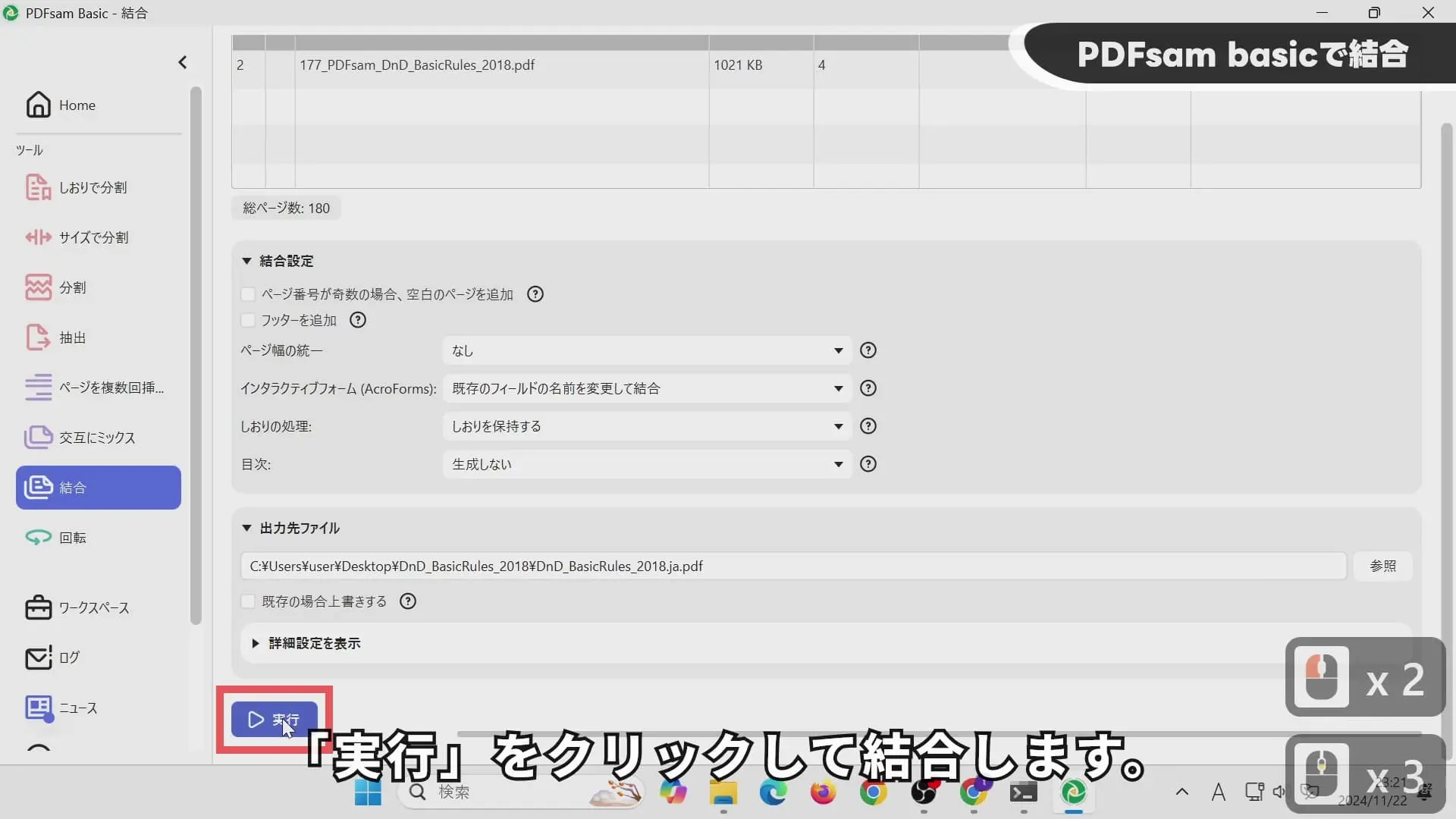
Task: Select the しおりで分割 tool in the sidebar
Action: point(91,187)
